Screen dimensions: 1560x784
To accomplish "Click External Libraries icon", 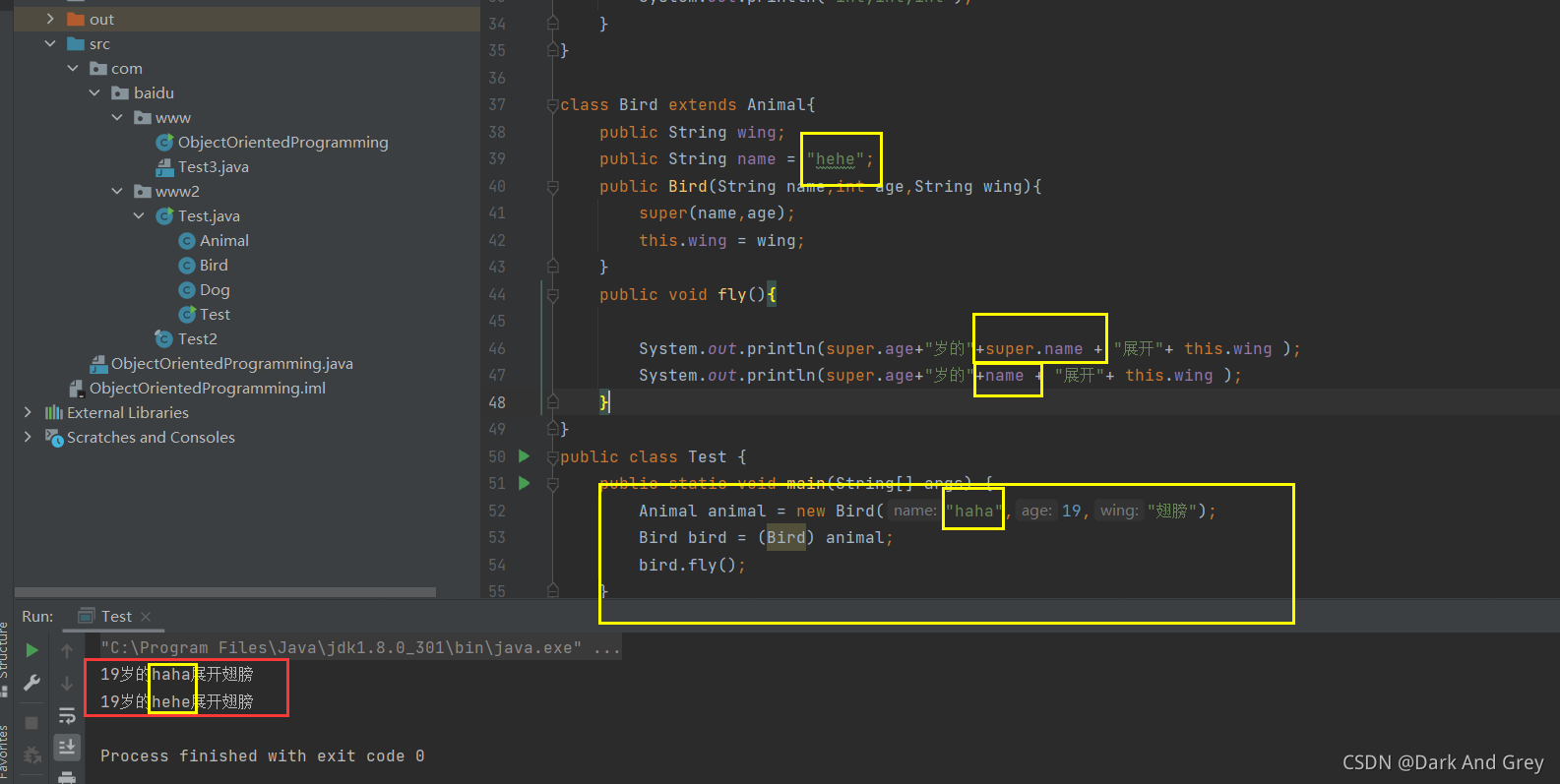I will point(54,412).
